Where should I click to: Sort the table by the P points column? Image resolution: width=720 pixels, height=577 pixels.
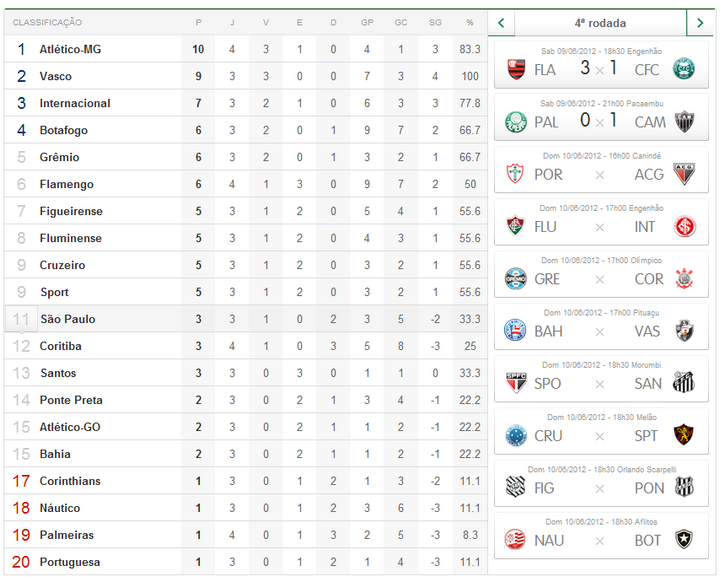point(198,22)
